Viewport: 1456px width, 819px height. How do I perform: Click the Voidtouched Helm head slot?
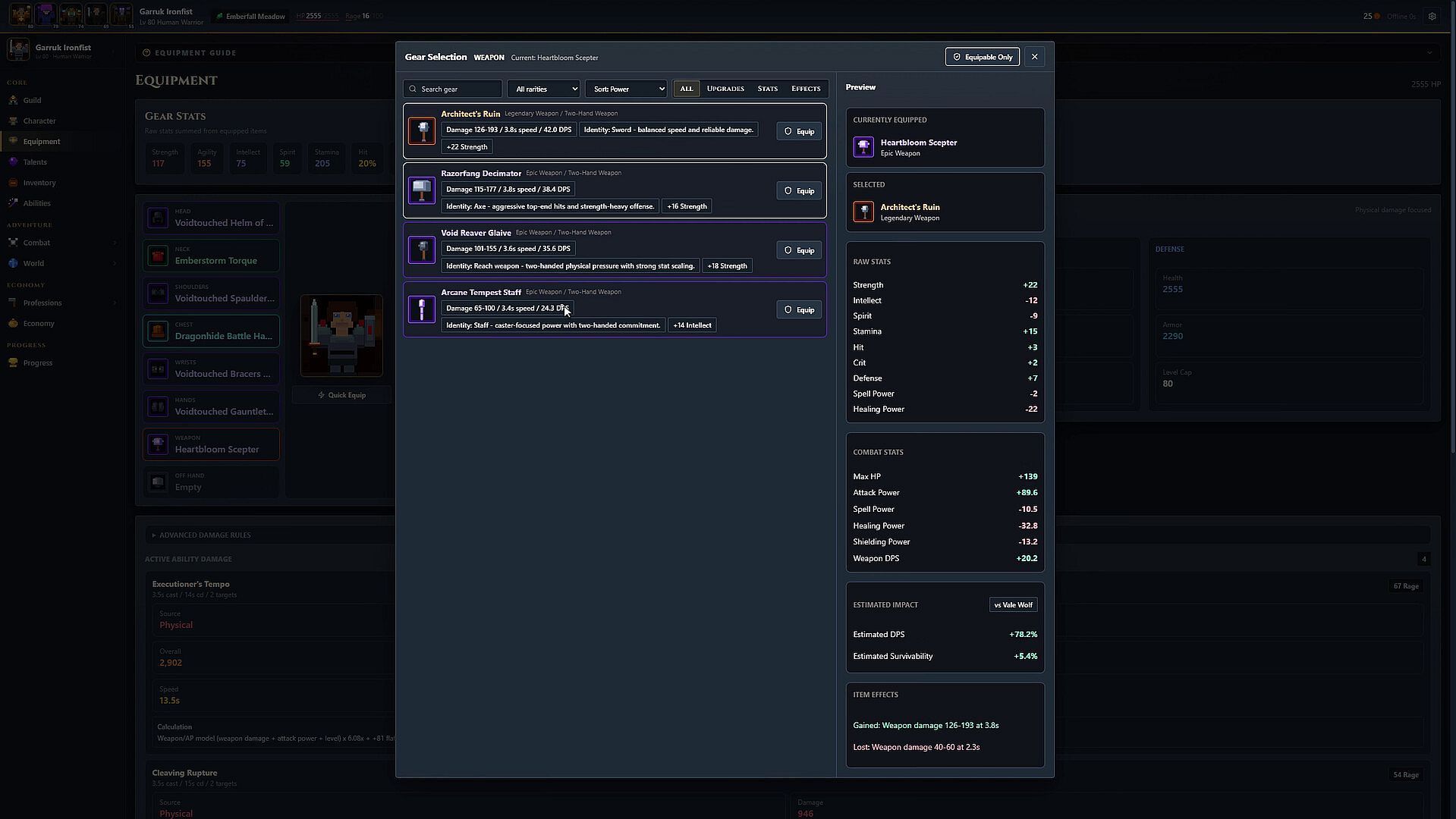(211, 218)
